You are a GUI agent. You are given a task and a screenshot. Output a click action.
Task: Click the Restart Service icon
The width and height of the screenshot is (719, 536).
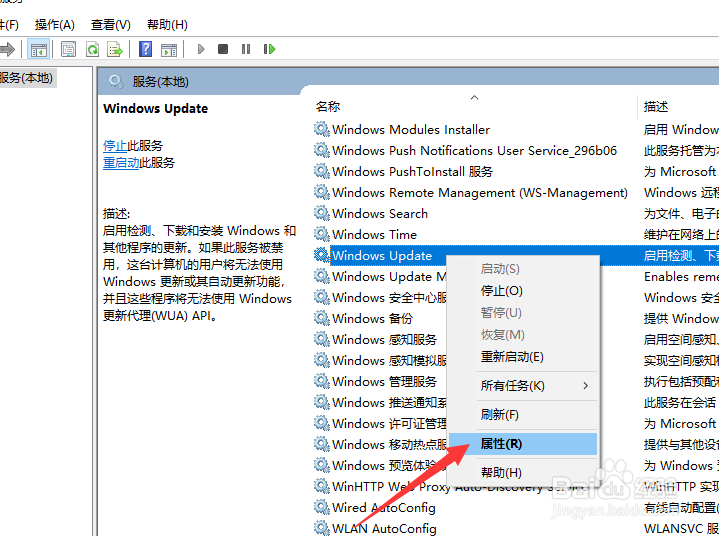[x=269, y=49]
